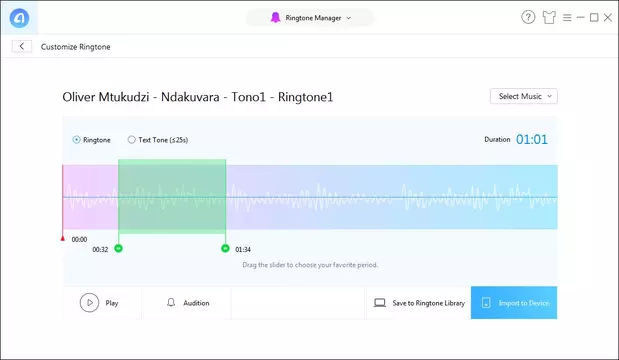Click the Save to Ringtone Library button
Screen dimensions: 619x360
coord(419,303)
